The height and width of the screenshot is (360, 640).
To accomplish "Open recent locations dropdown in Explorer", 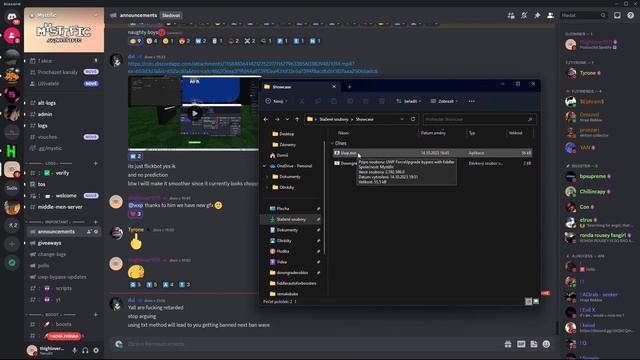I will [287, 119].
